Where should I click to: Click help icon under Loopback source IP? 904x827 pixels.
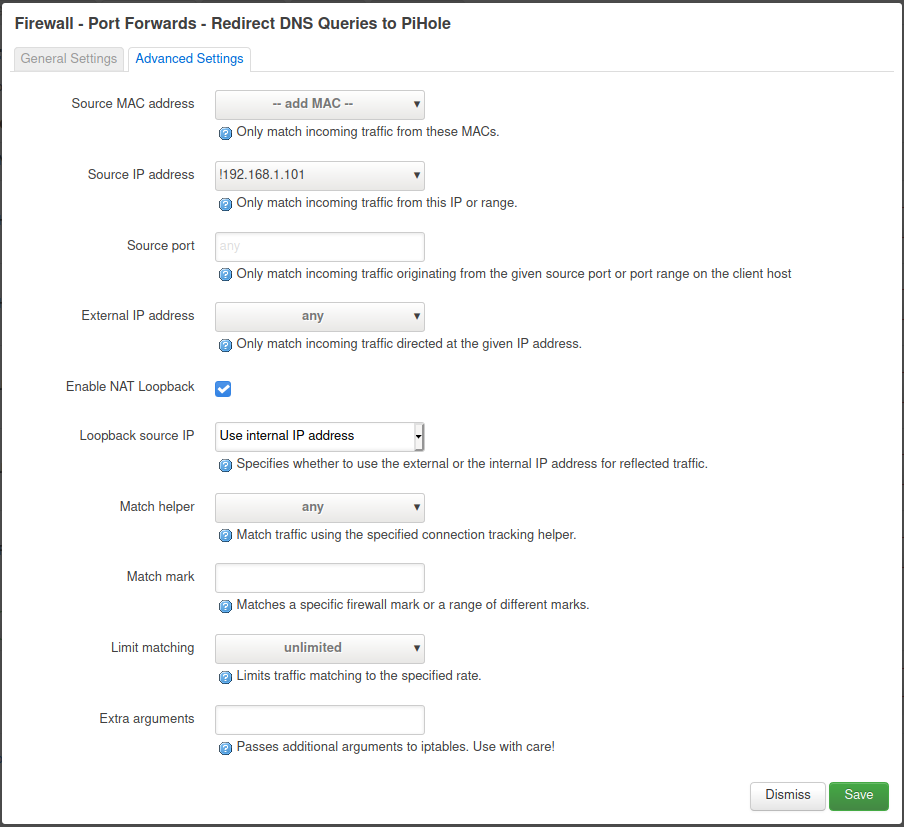(x=225, y=465)
